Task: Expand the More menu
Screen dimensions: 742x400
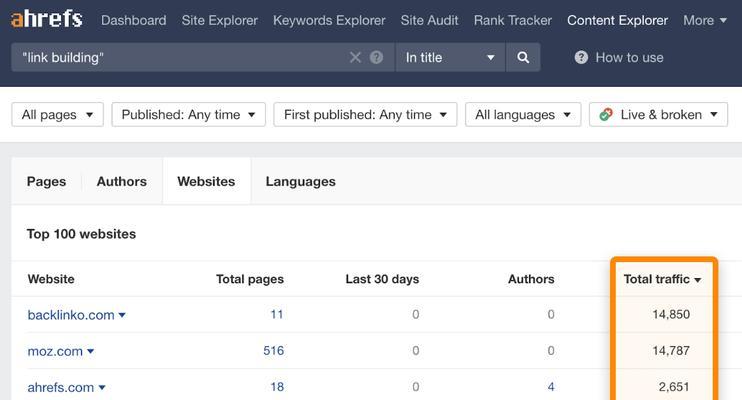Action: [705, 20]
